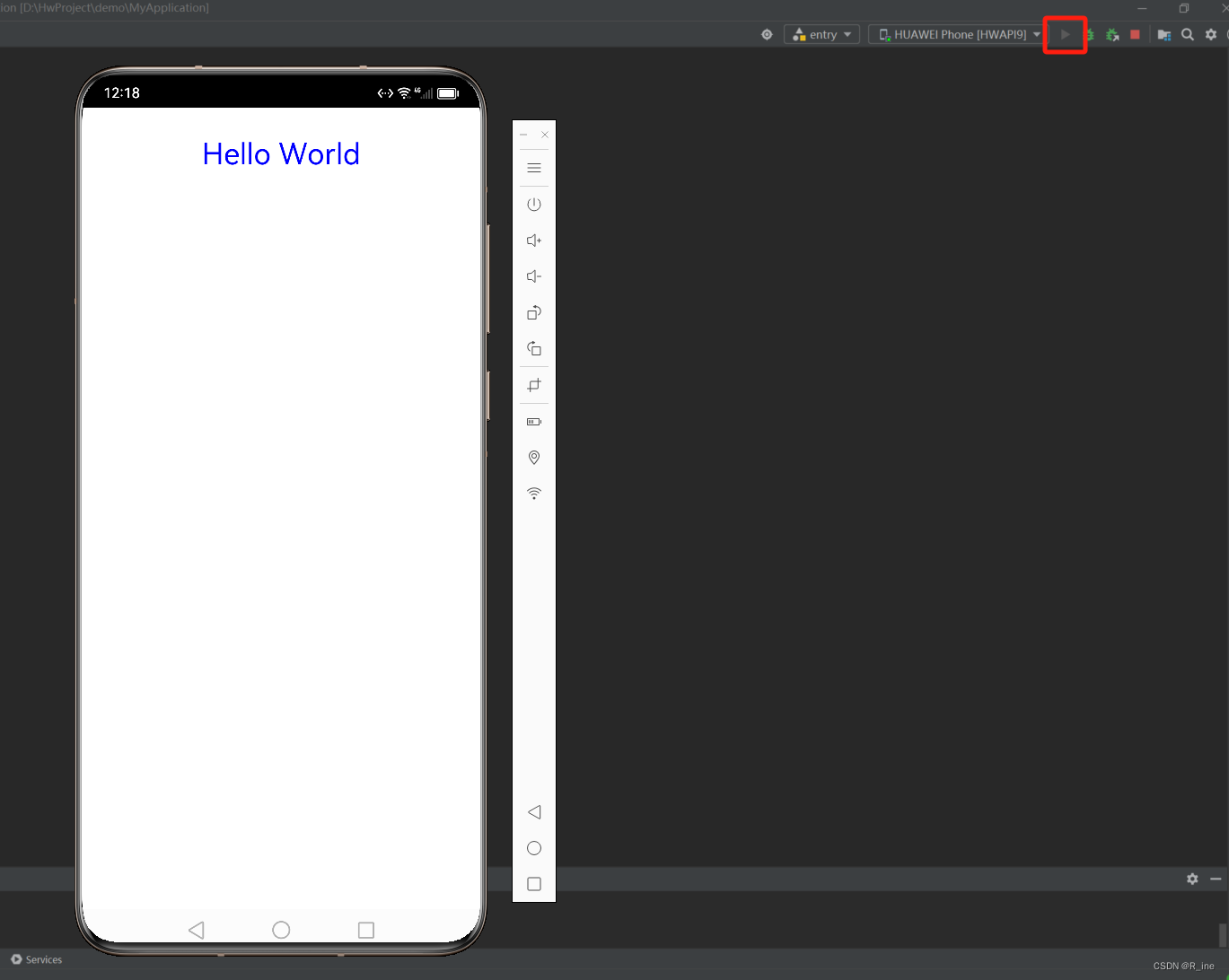The height and width of the screenshot is (980, 1229).
Task: Open emulator location settings
Action: (534, 458)
